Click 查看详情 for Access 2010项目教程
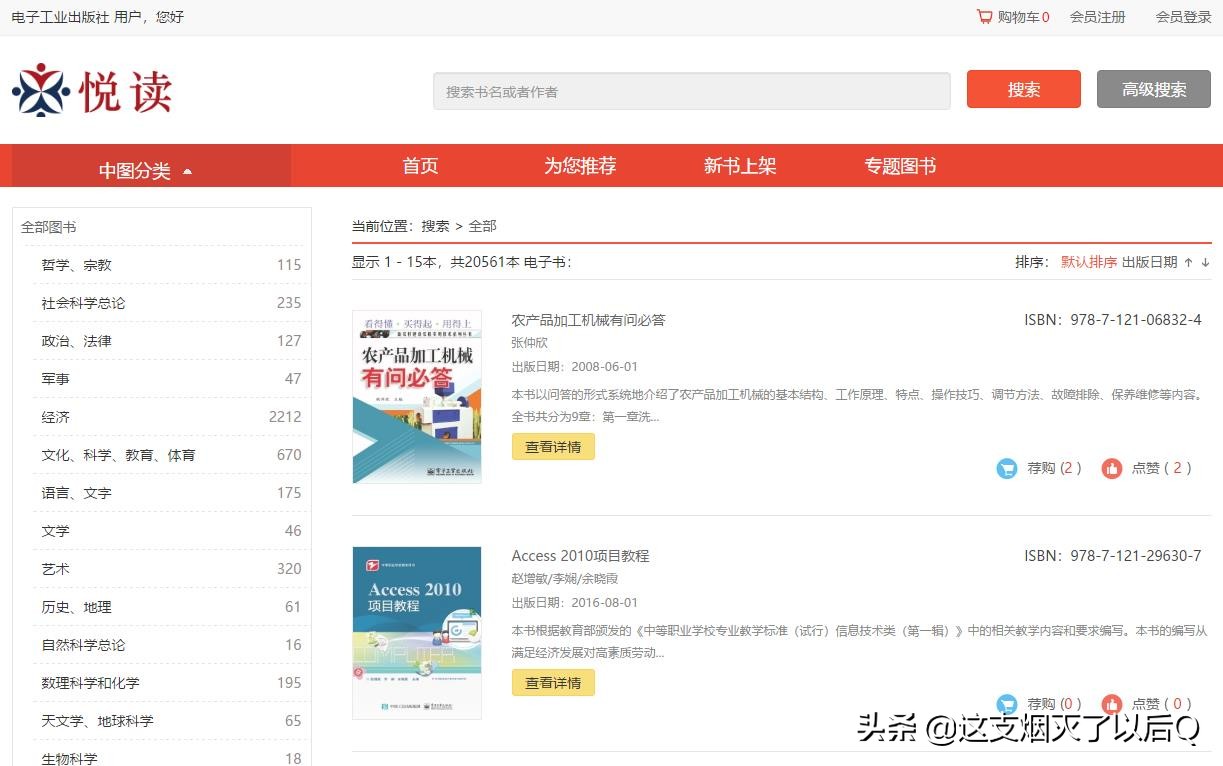This screenshot has width=1223, height=766. (553, 682)
